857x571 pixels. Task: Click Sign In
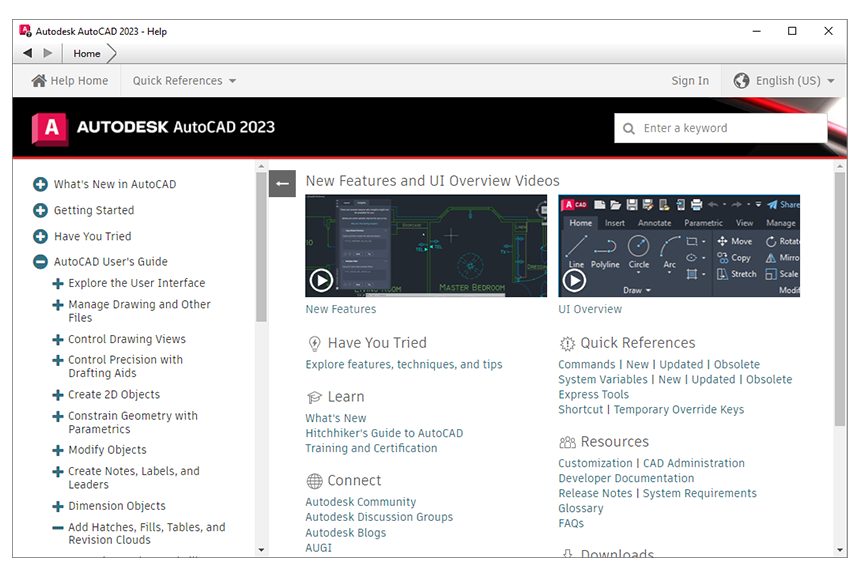(x=690, y=81)
